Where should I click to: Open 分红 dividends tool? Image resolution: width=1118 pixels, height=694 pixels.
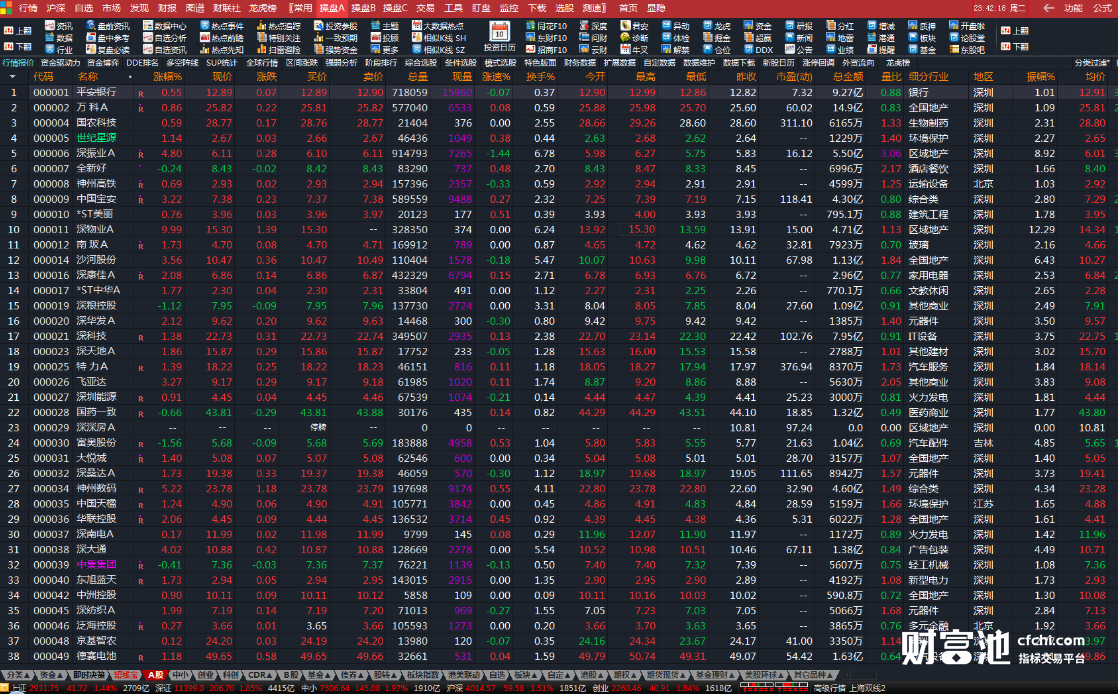point(840,26)
